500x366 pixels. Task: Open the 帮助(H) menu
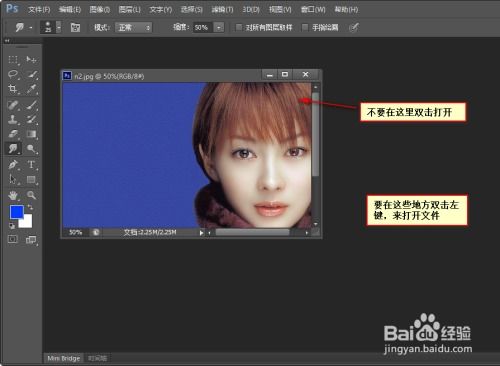(346, 9)
